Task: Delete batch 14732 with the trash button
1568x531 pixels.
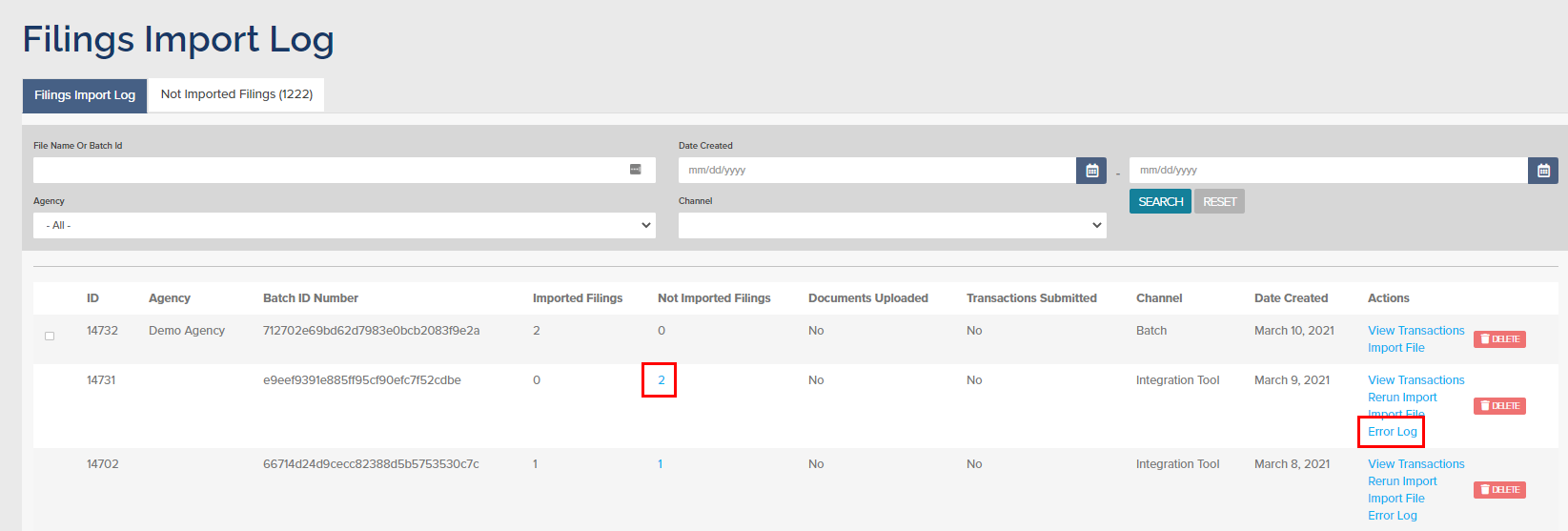Action: (x=1499, y=339)
